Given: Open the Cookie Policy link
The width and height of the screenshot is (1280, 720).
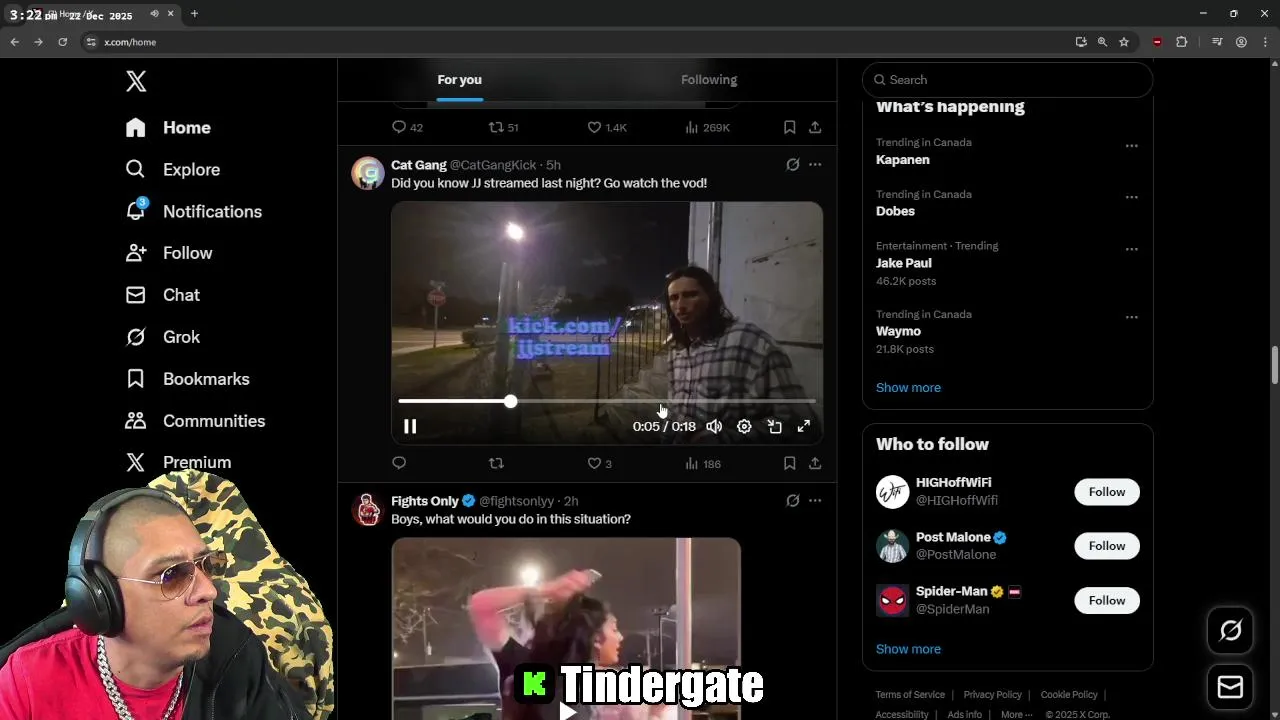Looking at the screenshot, I should tap(1069, 695).
